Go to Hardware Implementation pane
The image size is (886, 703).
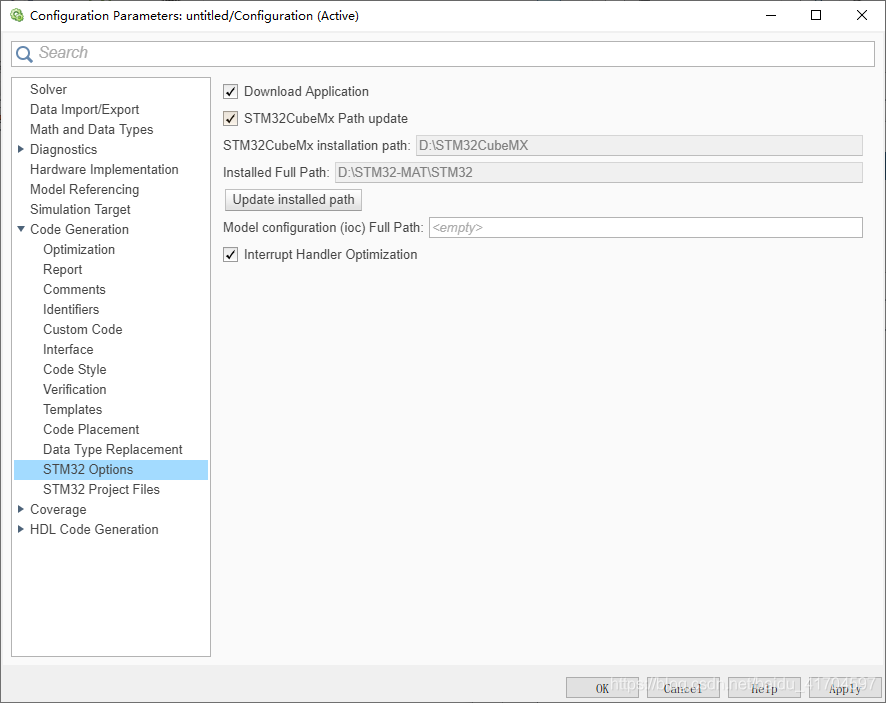(104, 170)
